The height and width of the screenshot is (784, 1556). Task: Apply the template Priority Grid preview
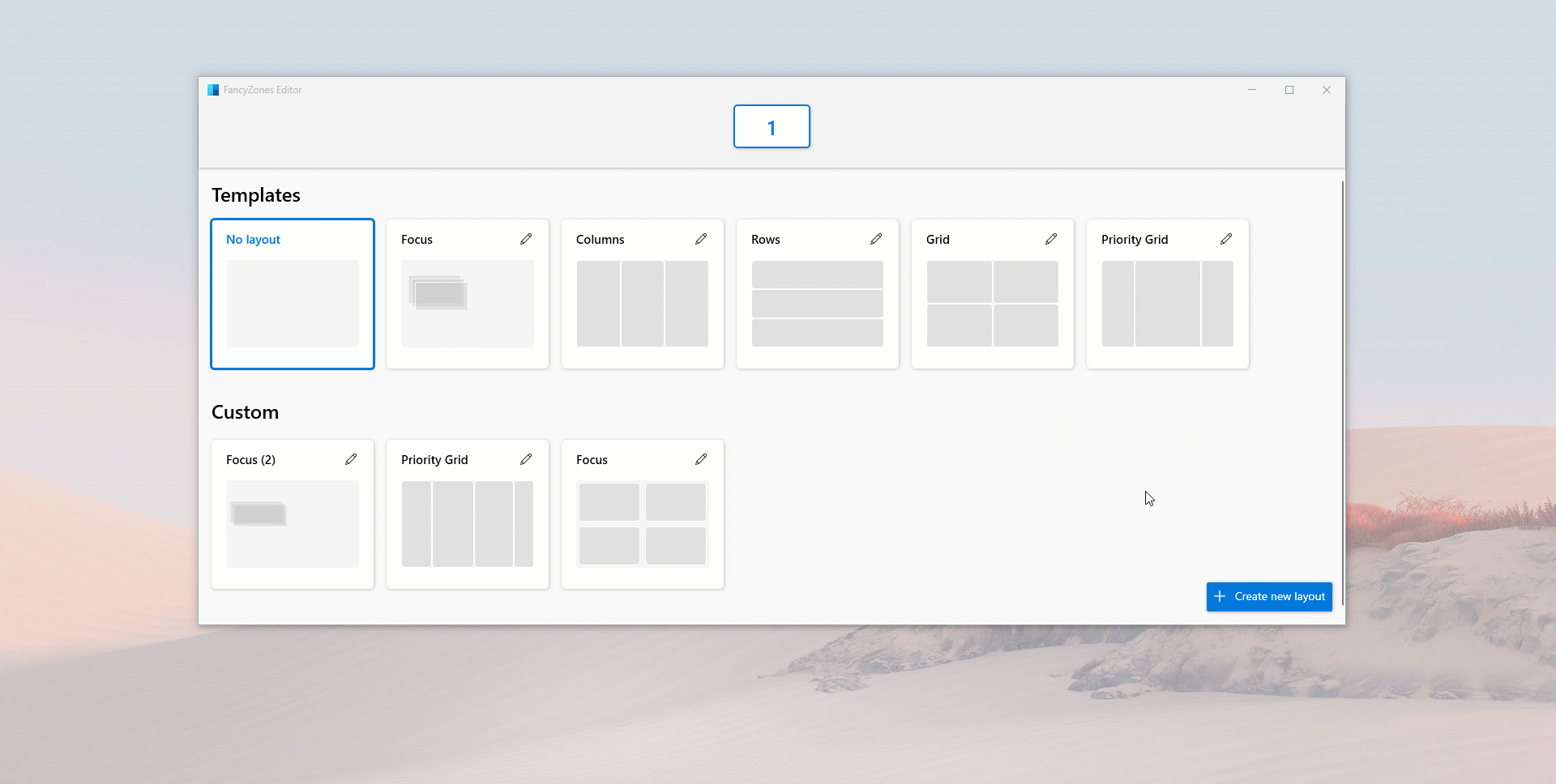pos(1168,304)
